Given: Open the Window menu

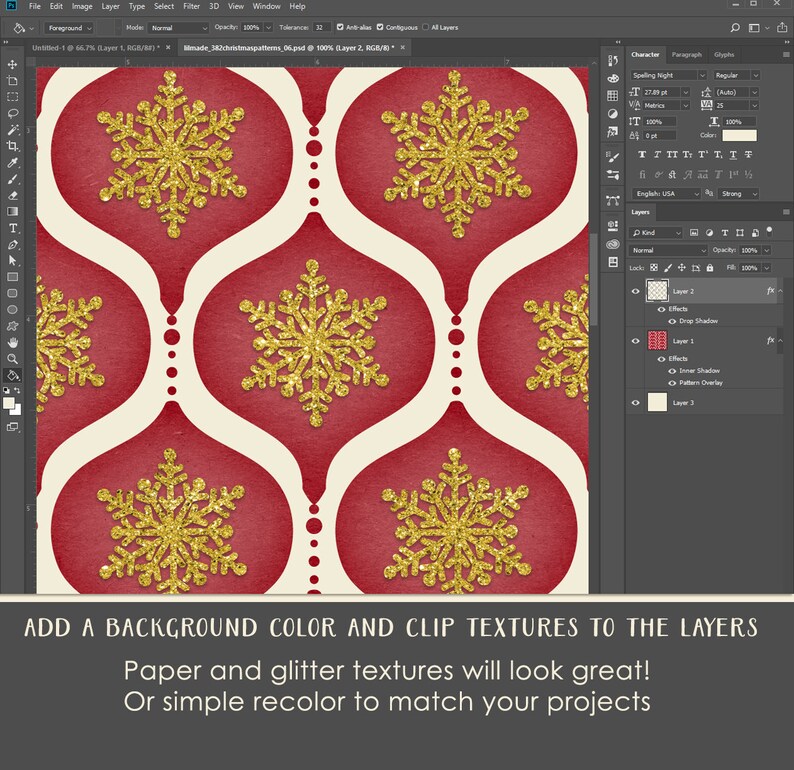Looking at the screenshot, I should coord(266,6).
